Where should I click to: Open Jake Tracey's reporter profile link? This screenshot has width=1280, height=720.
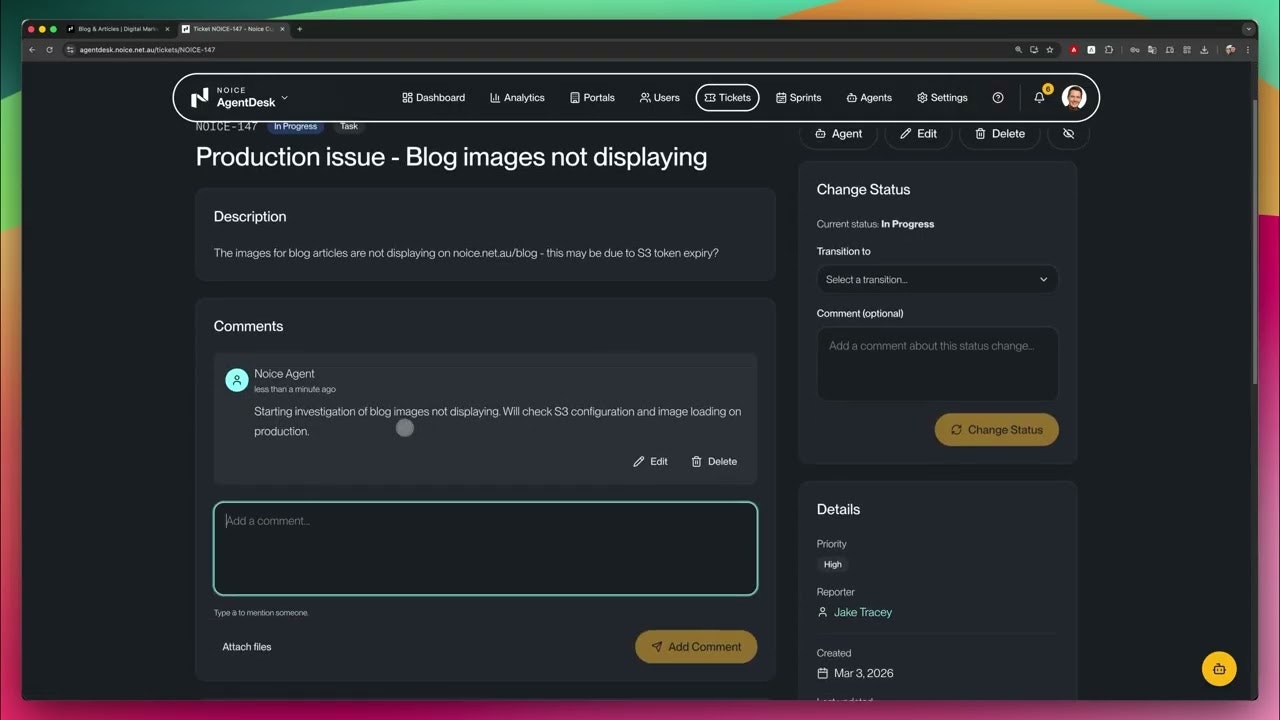point(862,611)
